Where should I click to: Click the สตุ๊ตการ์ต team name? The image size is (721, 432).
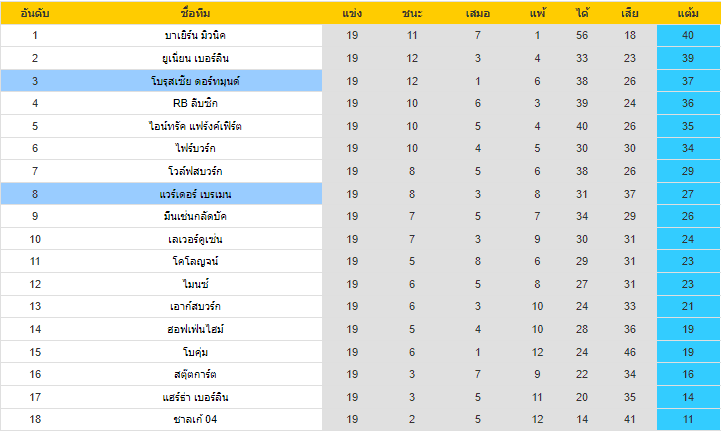pyautogui.click(x=195, y=374)
